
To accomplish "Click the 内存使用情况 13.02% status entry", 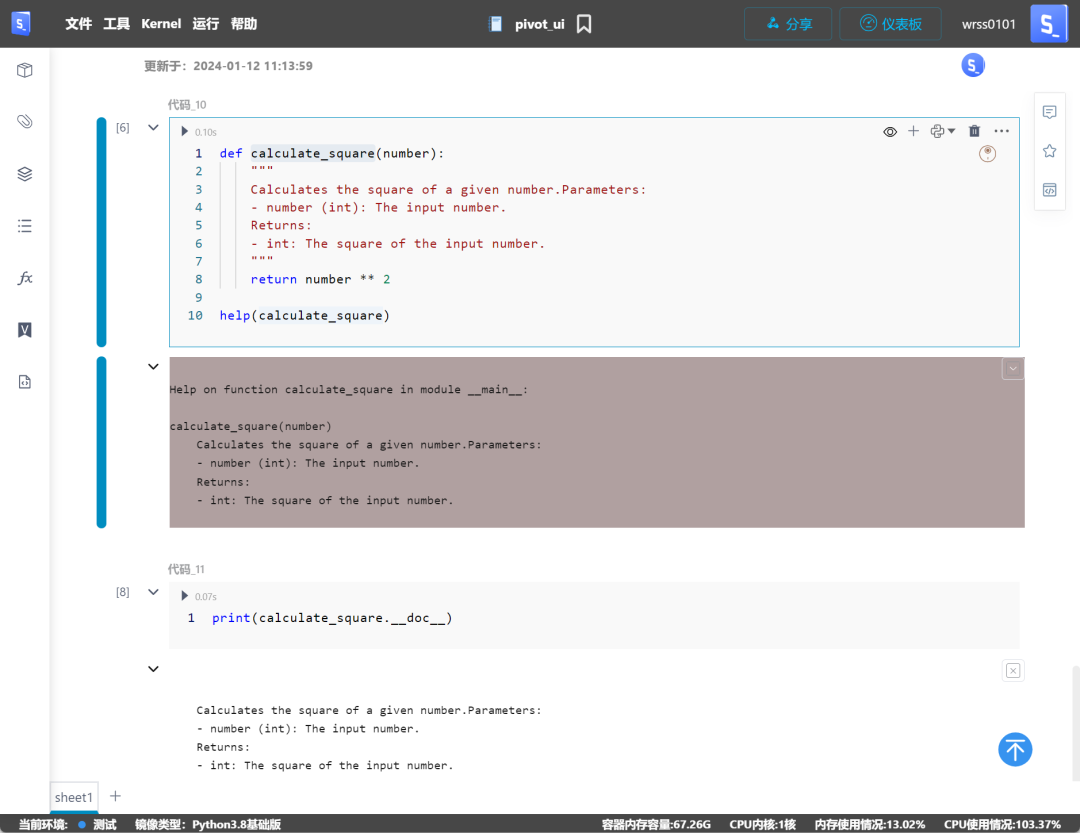I will pos(869,824).
